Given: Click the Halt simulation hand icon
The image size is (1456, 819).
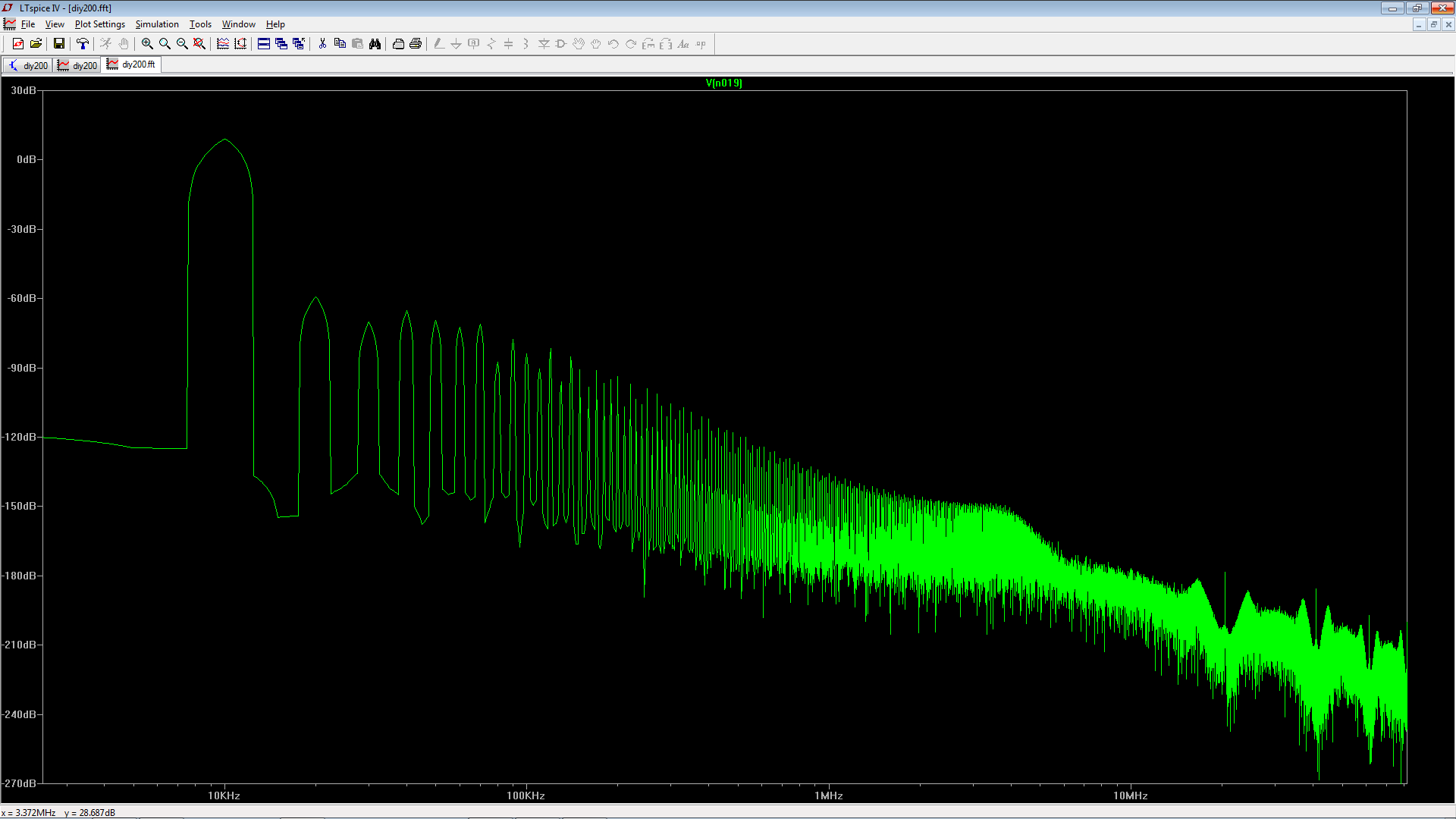Looking at the screenshot, I should click(124, 44).
